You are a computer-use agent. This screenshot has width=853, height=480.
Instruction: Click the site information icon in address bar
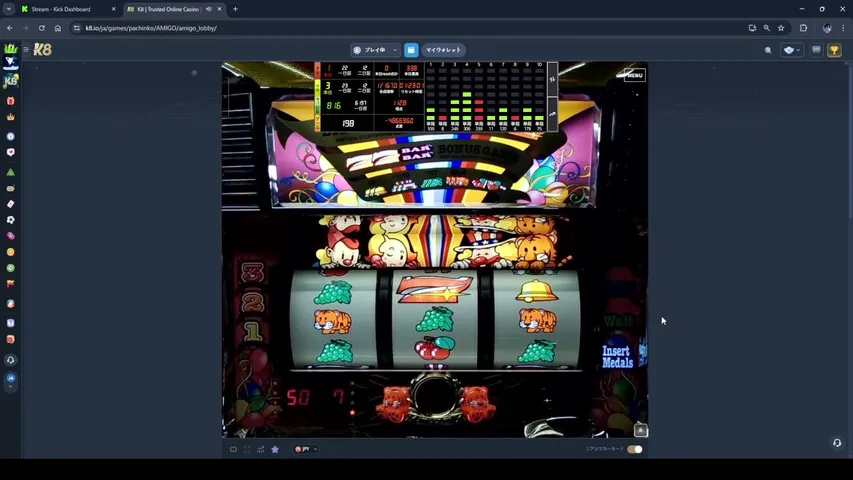coord(77,28)
